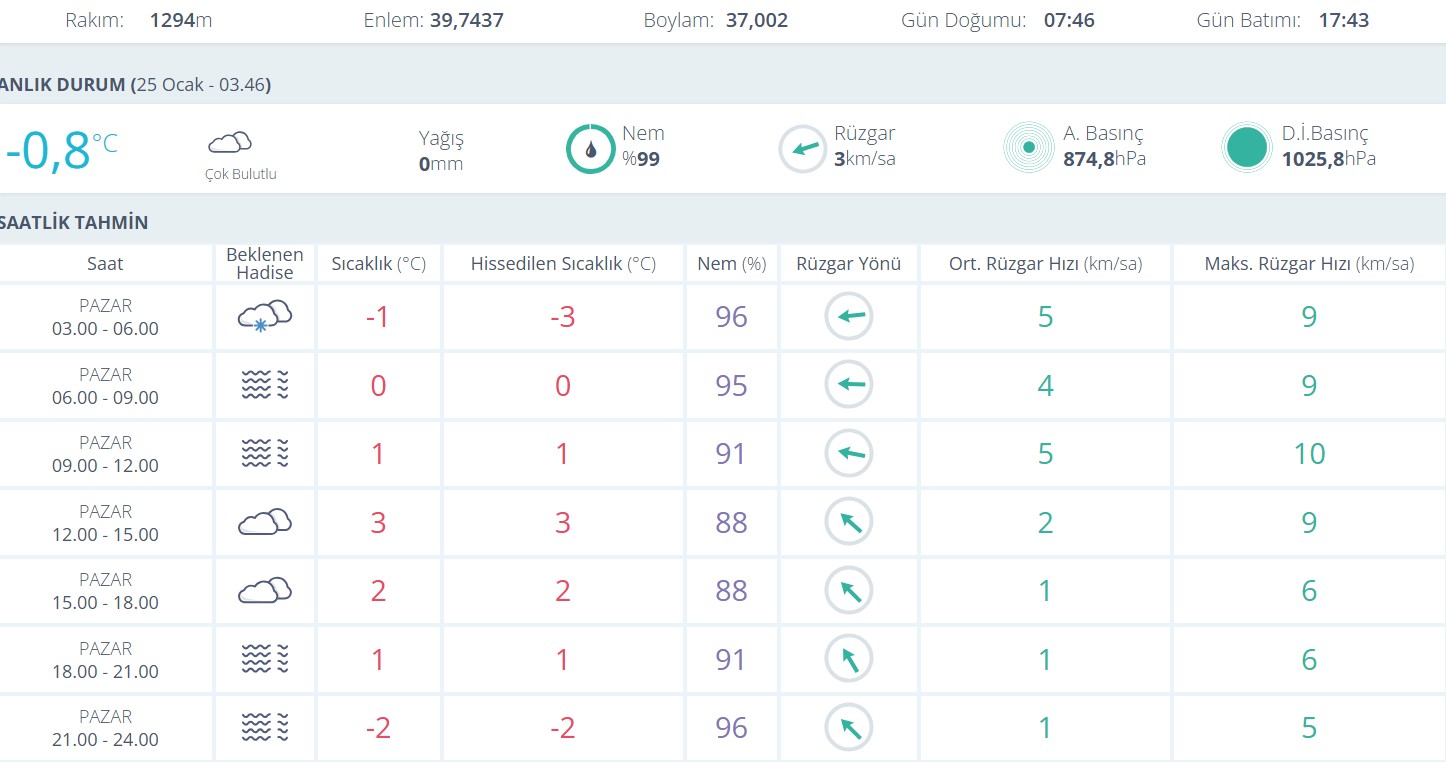
Task: Click the cloud icon for 12.00-15.00
Action: click(264, 522)
